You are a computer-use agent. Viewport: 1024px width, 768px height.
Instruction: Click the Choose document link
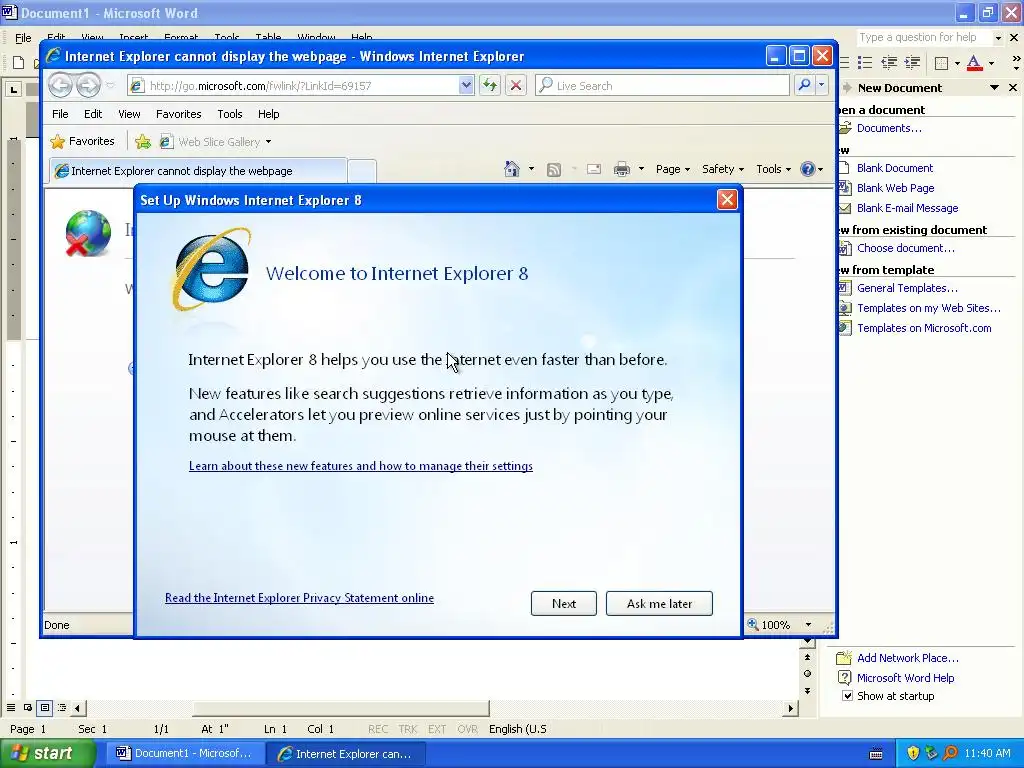[906, 248]
